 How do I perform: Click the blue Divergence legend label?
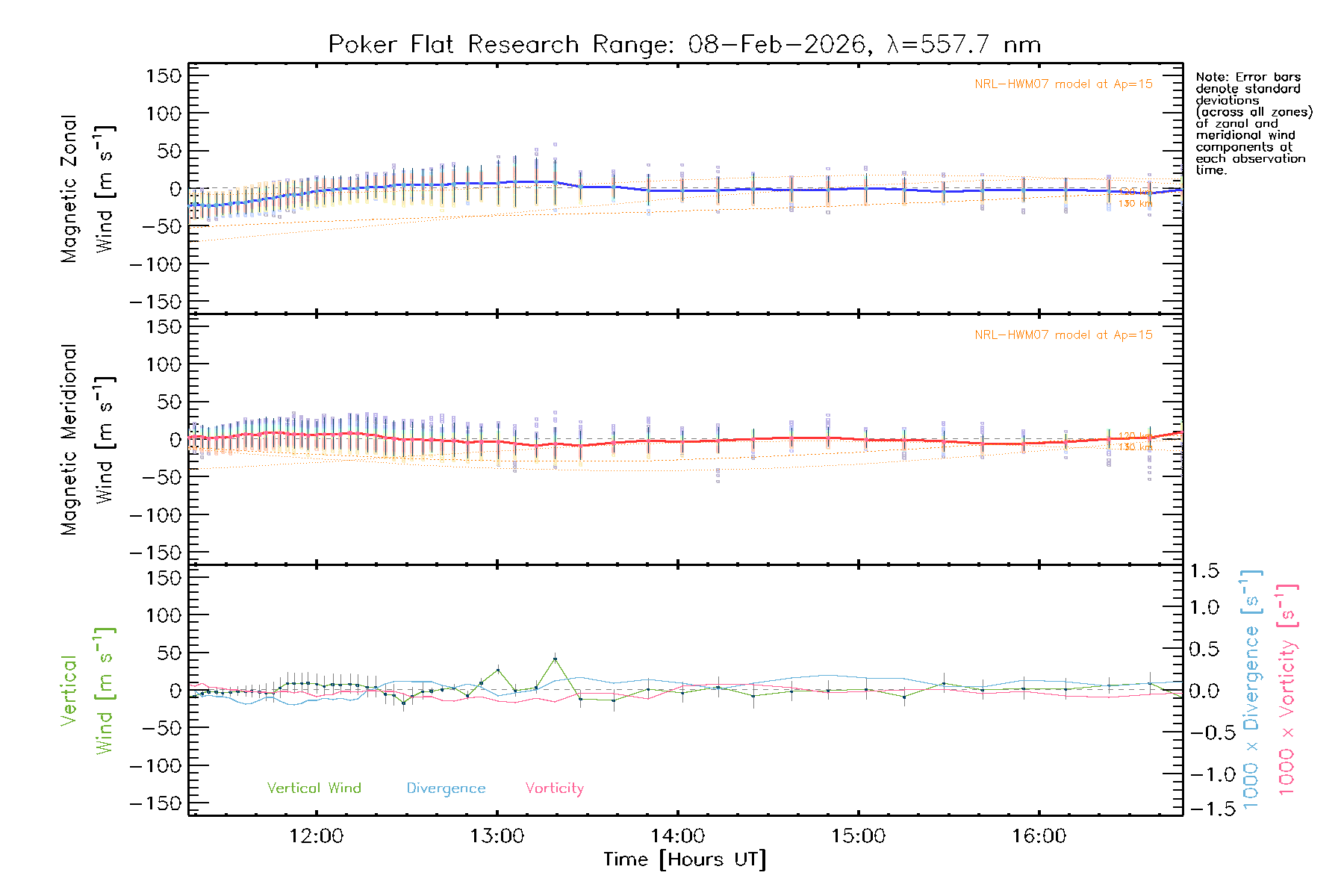point(446,788)
